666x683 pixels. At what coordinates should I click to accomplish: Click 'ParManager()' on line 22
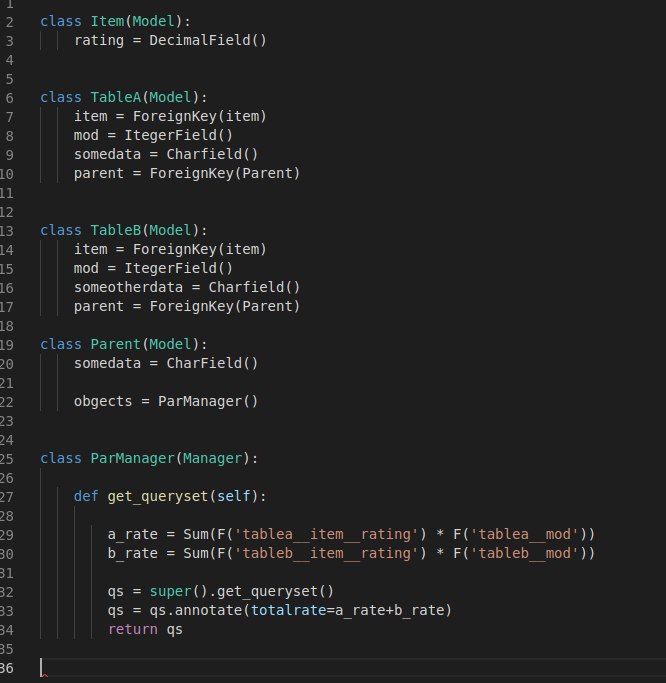click(208, 401)
